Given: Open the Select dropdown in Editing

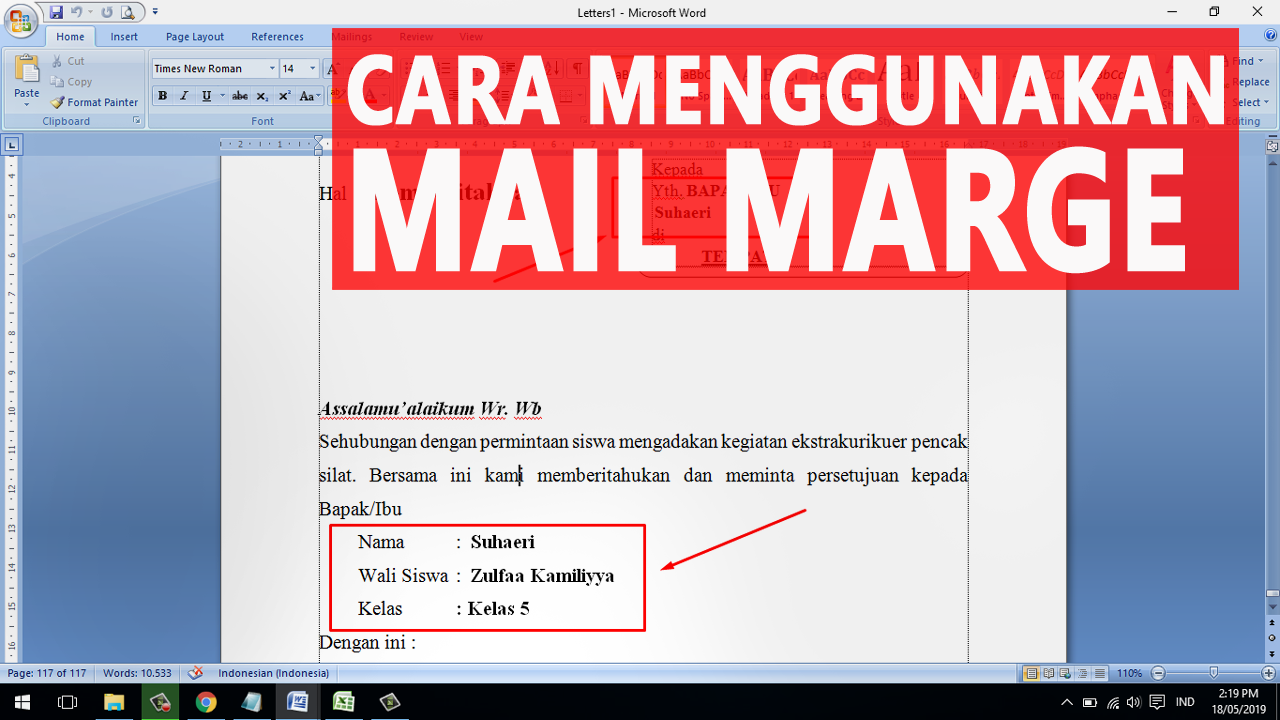Looking at the screenshot, I should coord(1249,102).
